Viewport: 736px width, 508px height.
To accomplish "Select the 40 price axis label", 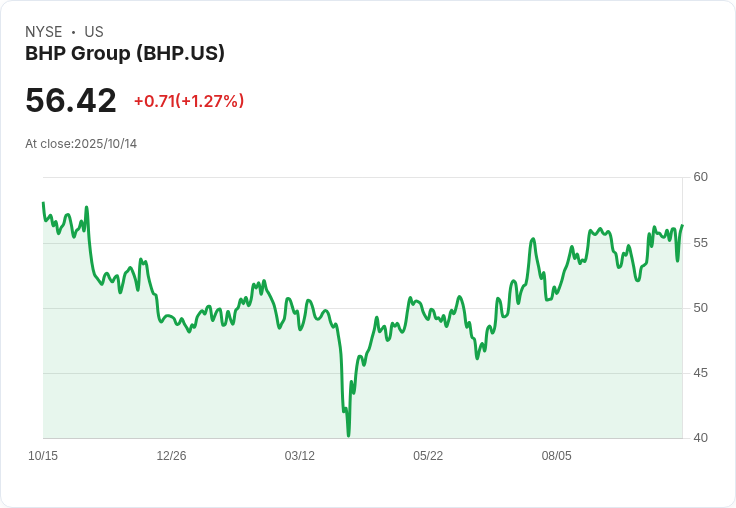I will pos(701,438).
